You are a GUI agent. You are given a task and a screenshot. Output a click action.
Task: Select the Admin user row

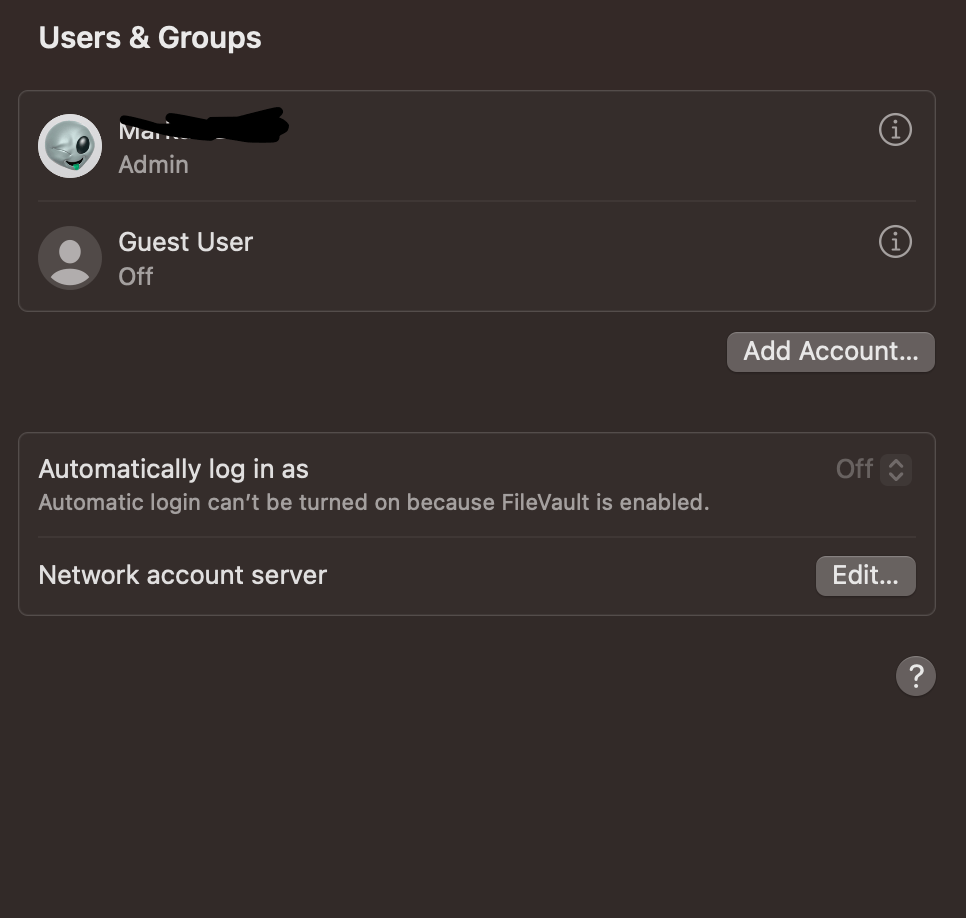(x=400, y=145)
